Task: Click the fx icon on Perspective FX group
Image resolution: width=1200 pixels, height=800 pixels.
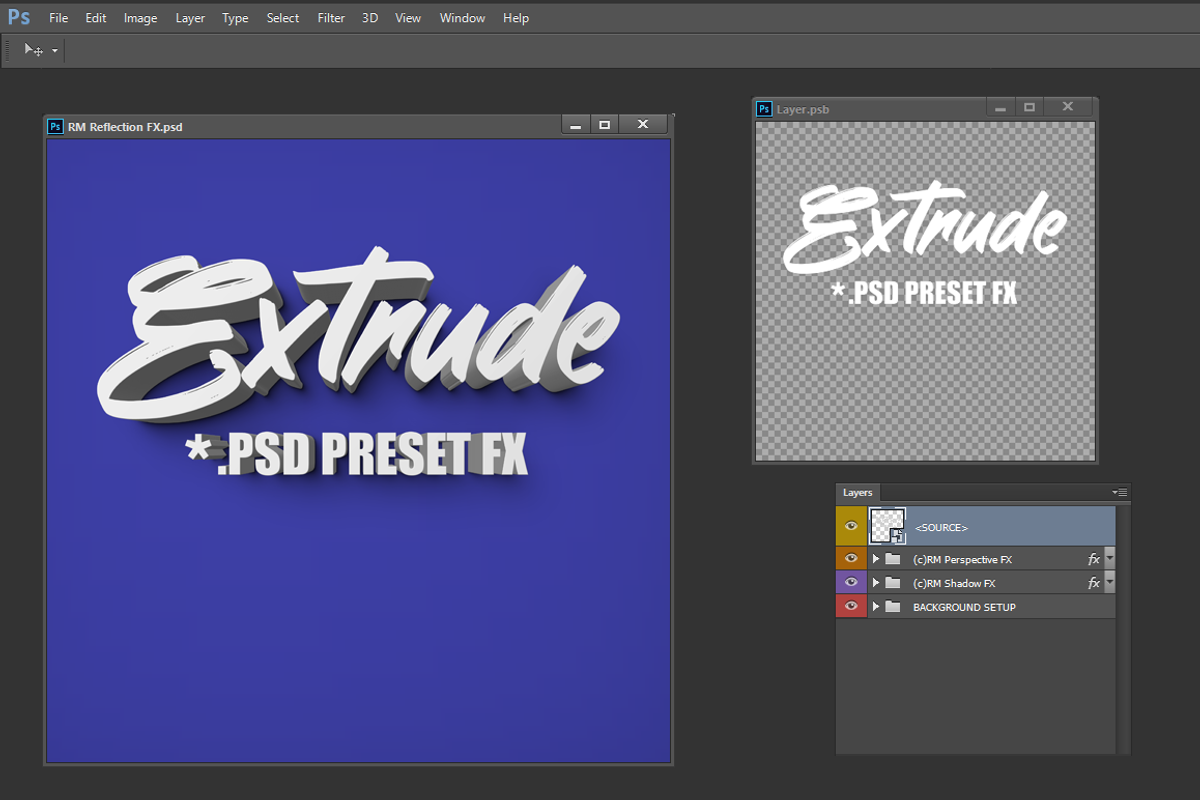Action: pyautogui.click(x=1094, y=559)
